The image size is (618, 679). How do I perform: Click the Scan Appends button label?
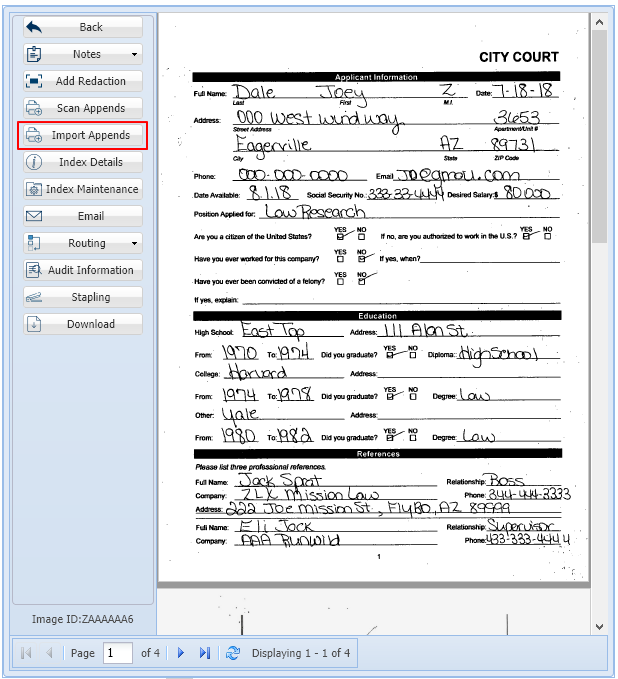[91, 108]
